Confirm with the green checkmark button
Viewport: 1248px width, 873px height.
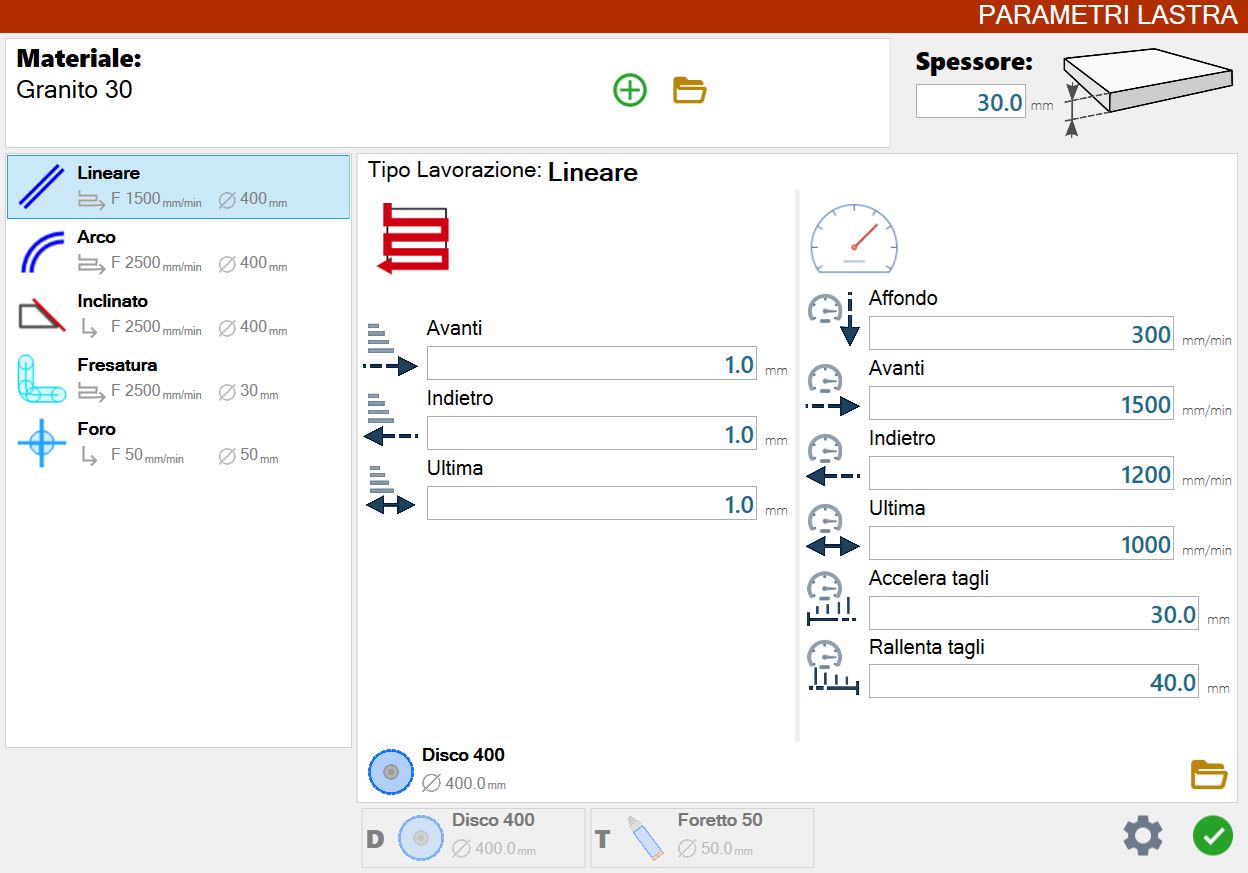1212,835
